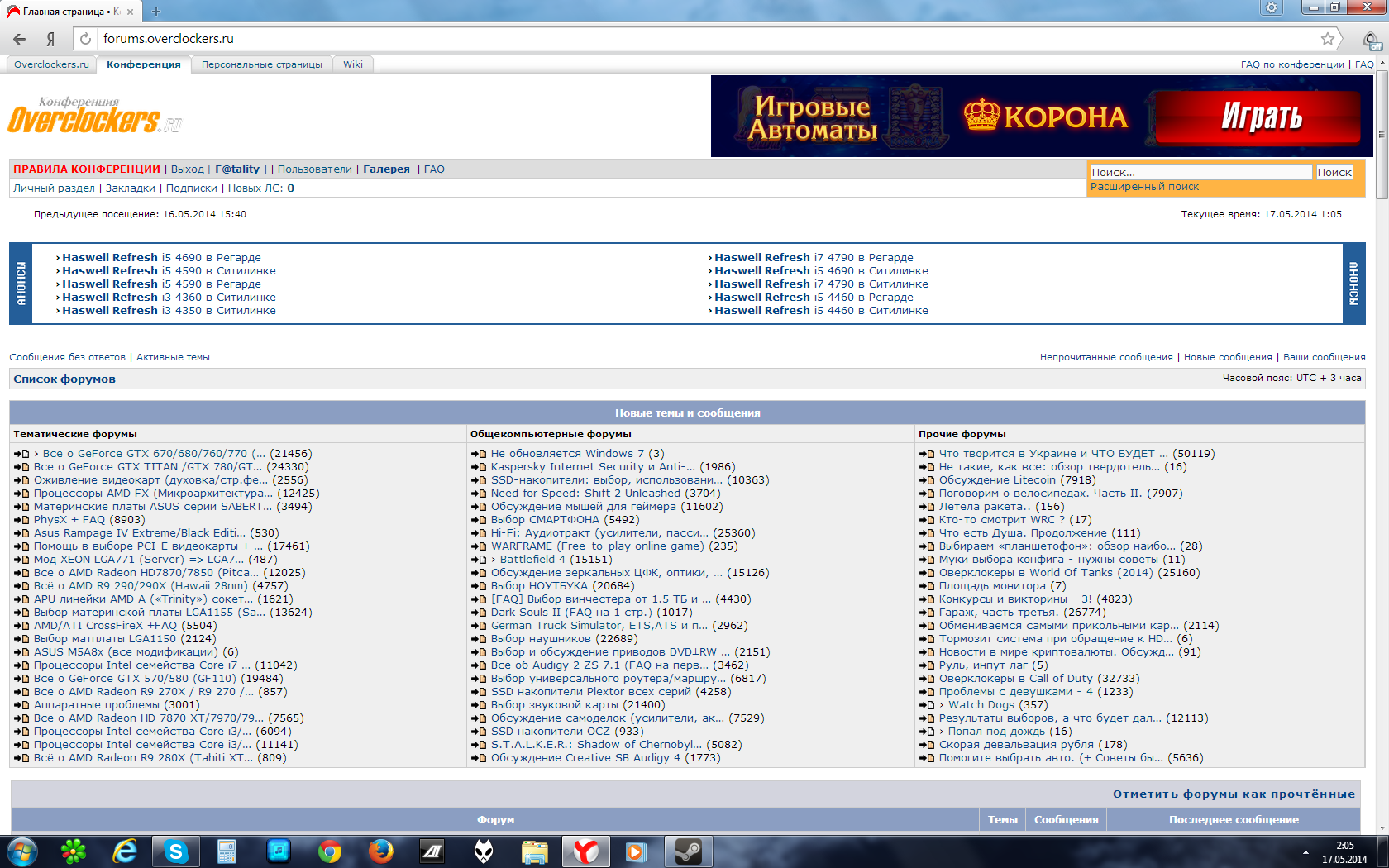Select the Конференция tab
The width and height of the screenshot is (1389, 868).
(x=144, y=64)
